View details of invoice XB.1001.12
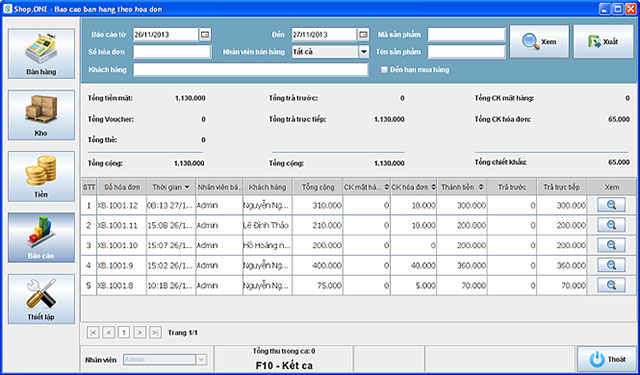Screen dimensions: 640x375 [x=611, y=205]
